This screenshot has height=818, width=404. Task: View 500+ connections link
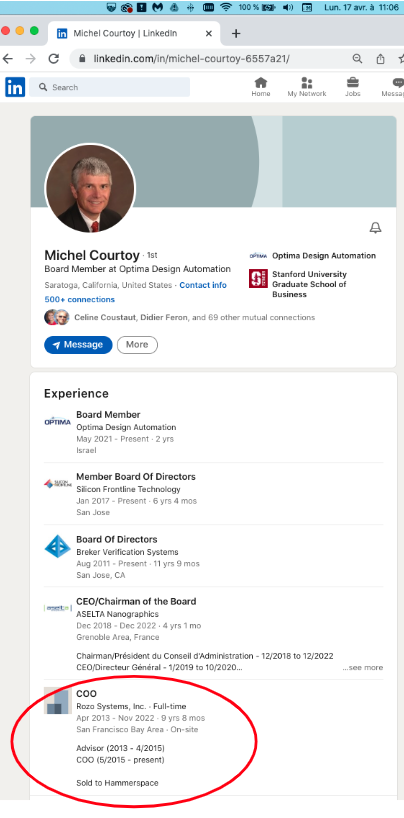80,299
